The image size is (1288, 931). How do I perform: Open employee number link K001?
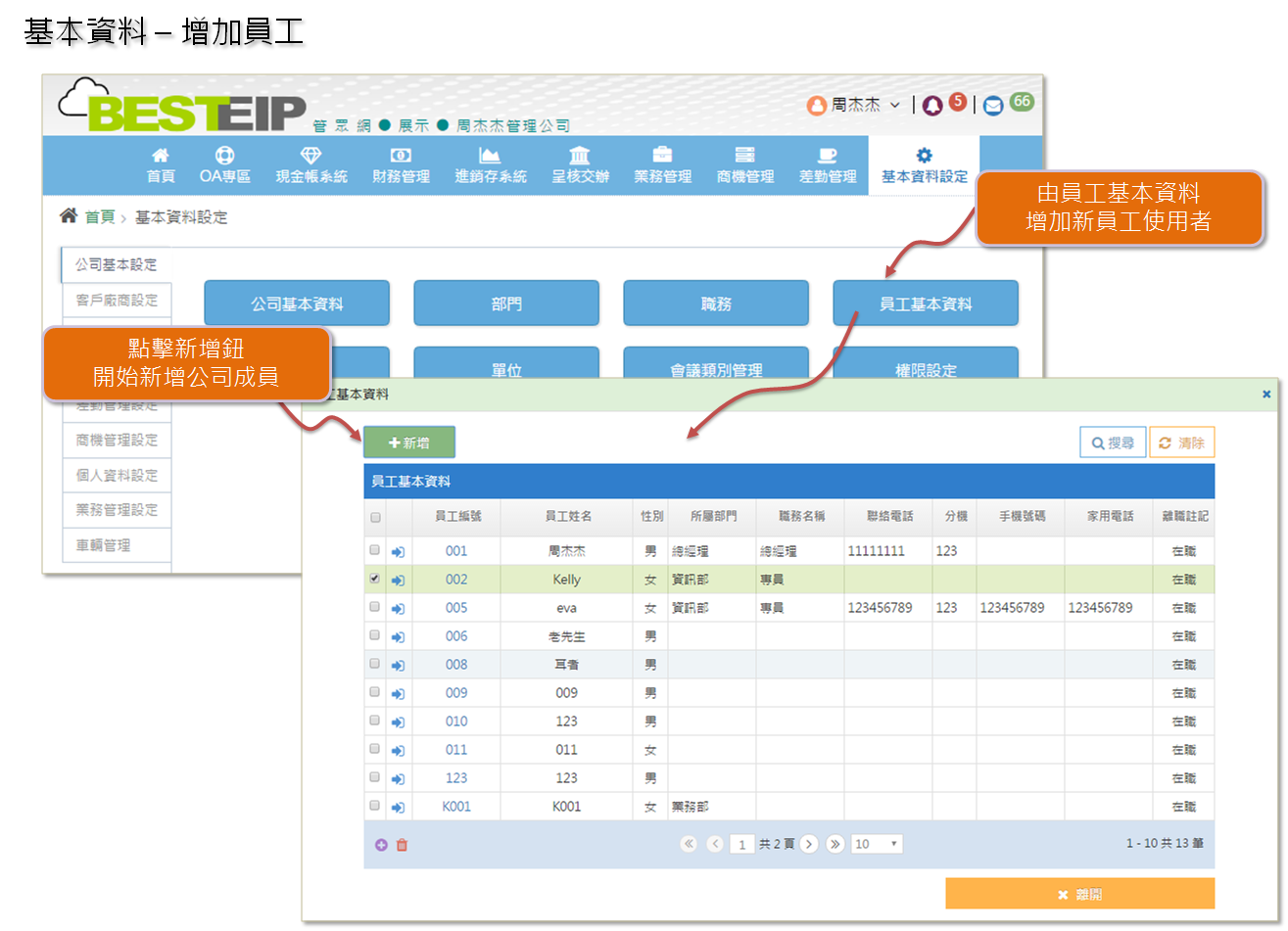(456, 807)
